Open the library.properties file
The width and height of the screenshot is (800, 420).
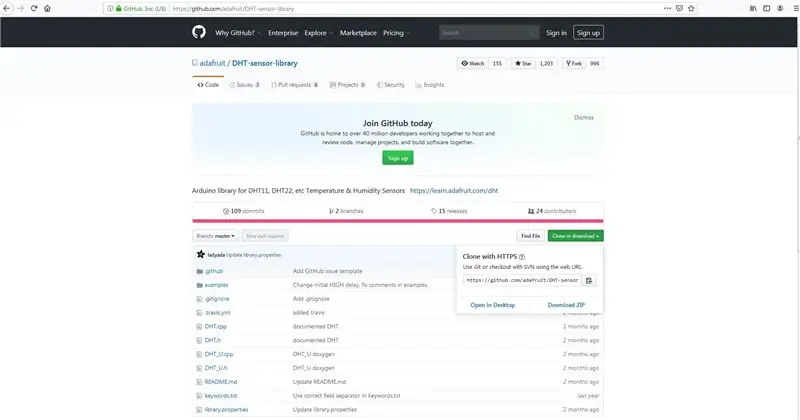pyautogui.click(x=226, y=409)
